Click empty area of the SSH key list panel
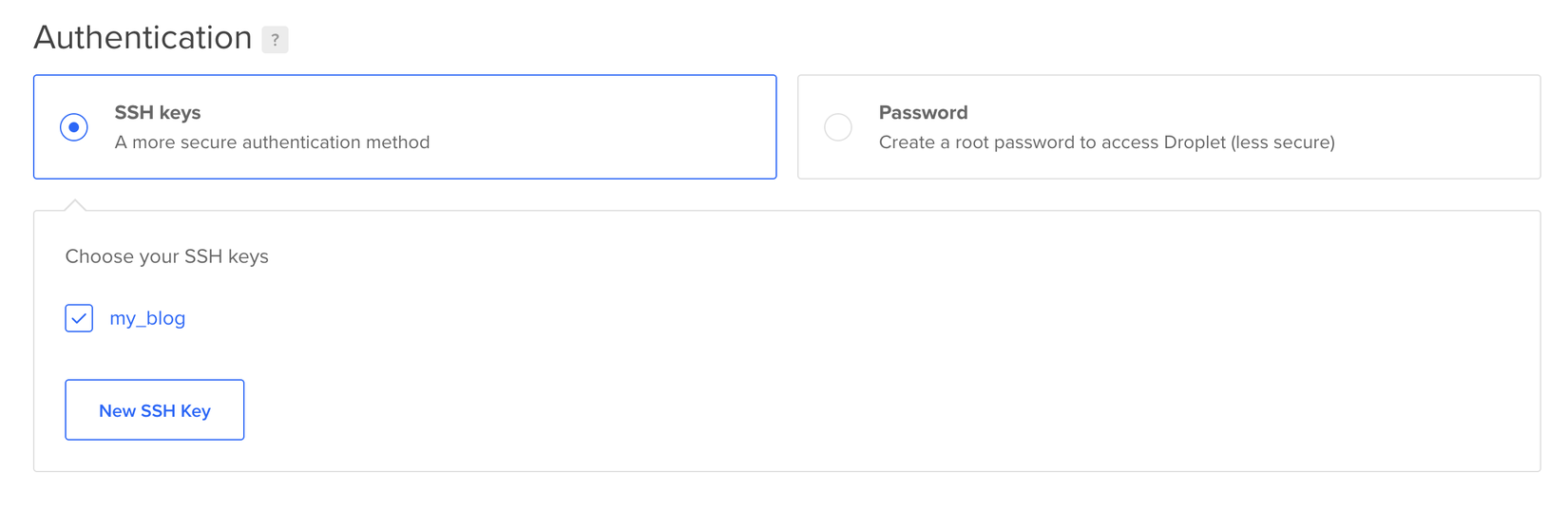The height and width of the screenshot is (509, 1568). 855,361
